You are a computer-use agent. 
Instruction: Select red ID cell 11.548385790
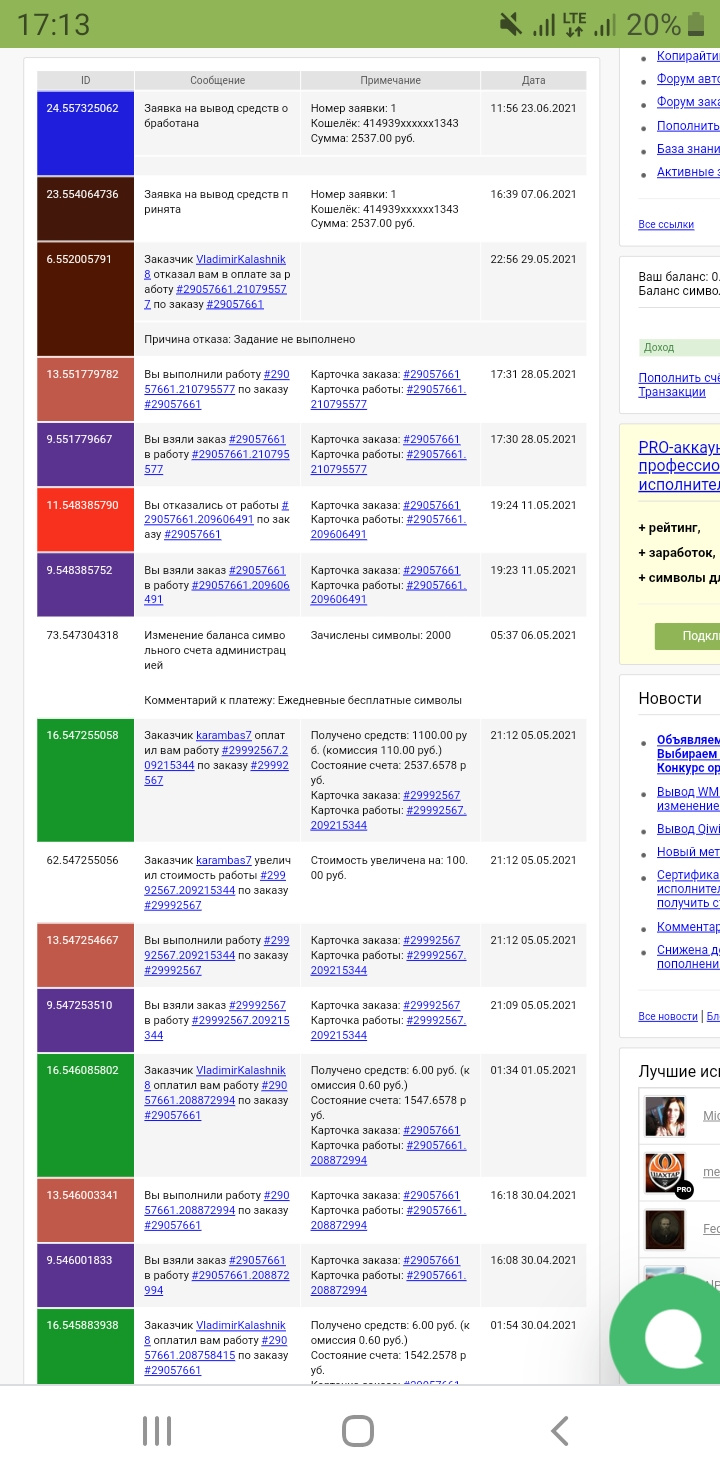(85, 520)
